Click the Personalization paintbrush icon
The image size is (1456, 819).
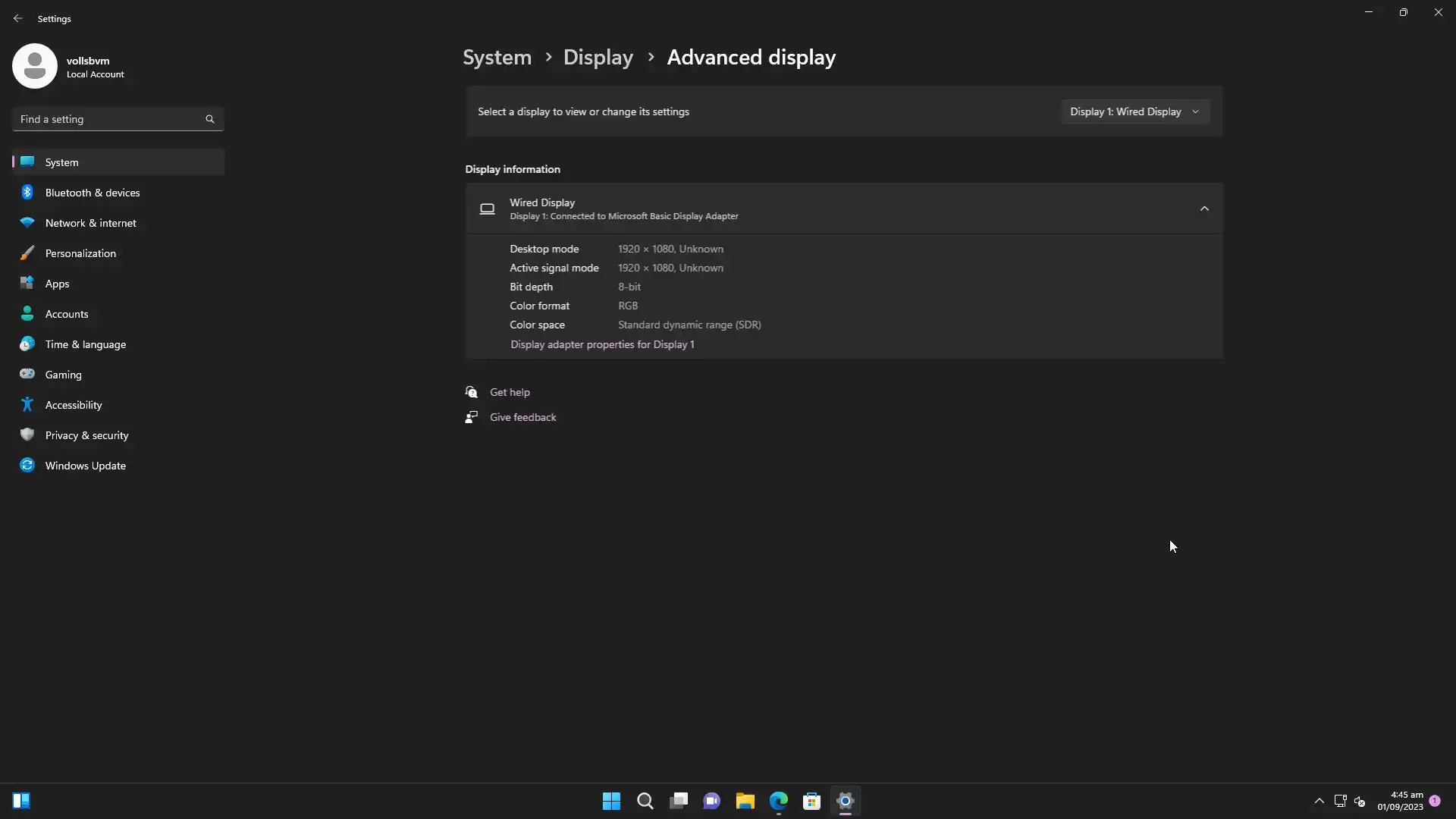point(27,253)
